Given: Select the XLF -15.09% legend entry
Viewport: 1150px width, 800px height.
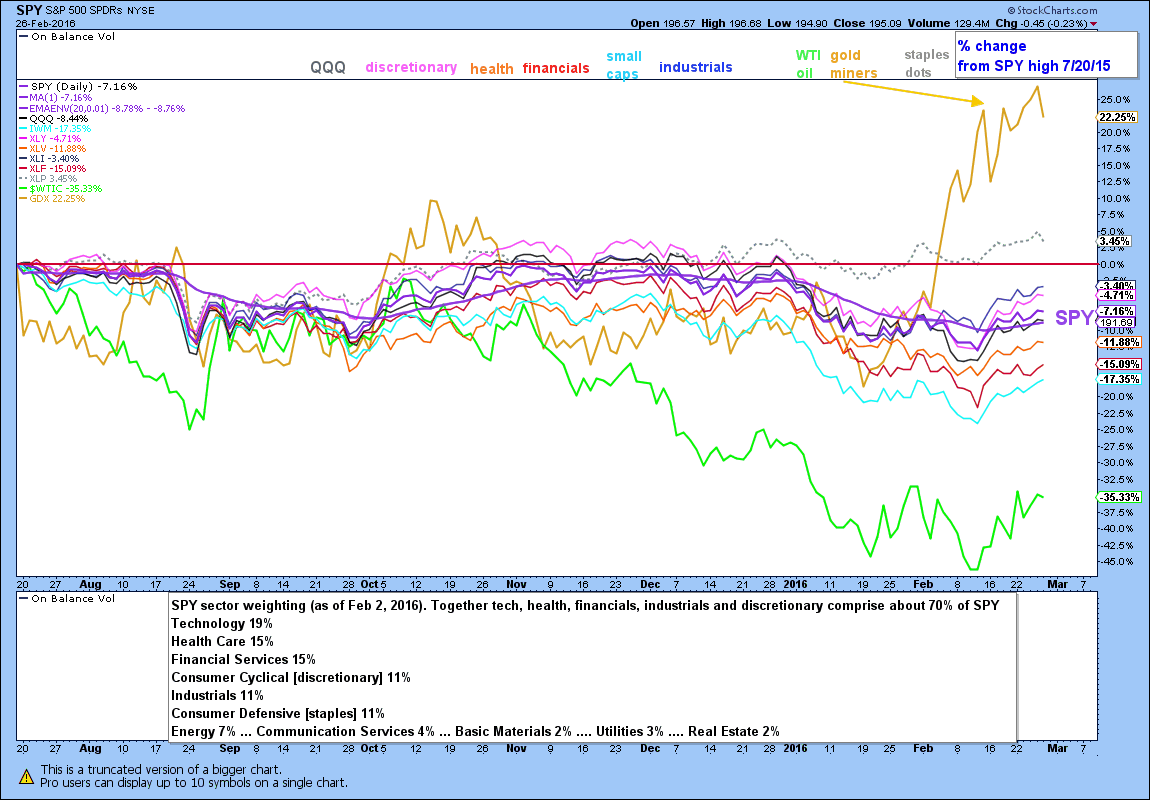Looking at the screenshot, I should tap(51, 169).
